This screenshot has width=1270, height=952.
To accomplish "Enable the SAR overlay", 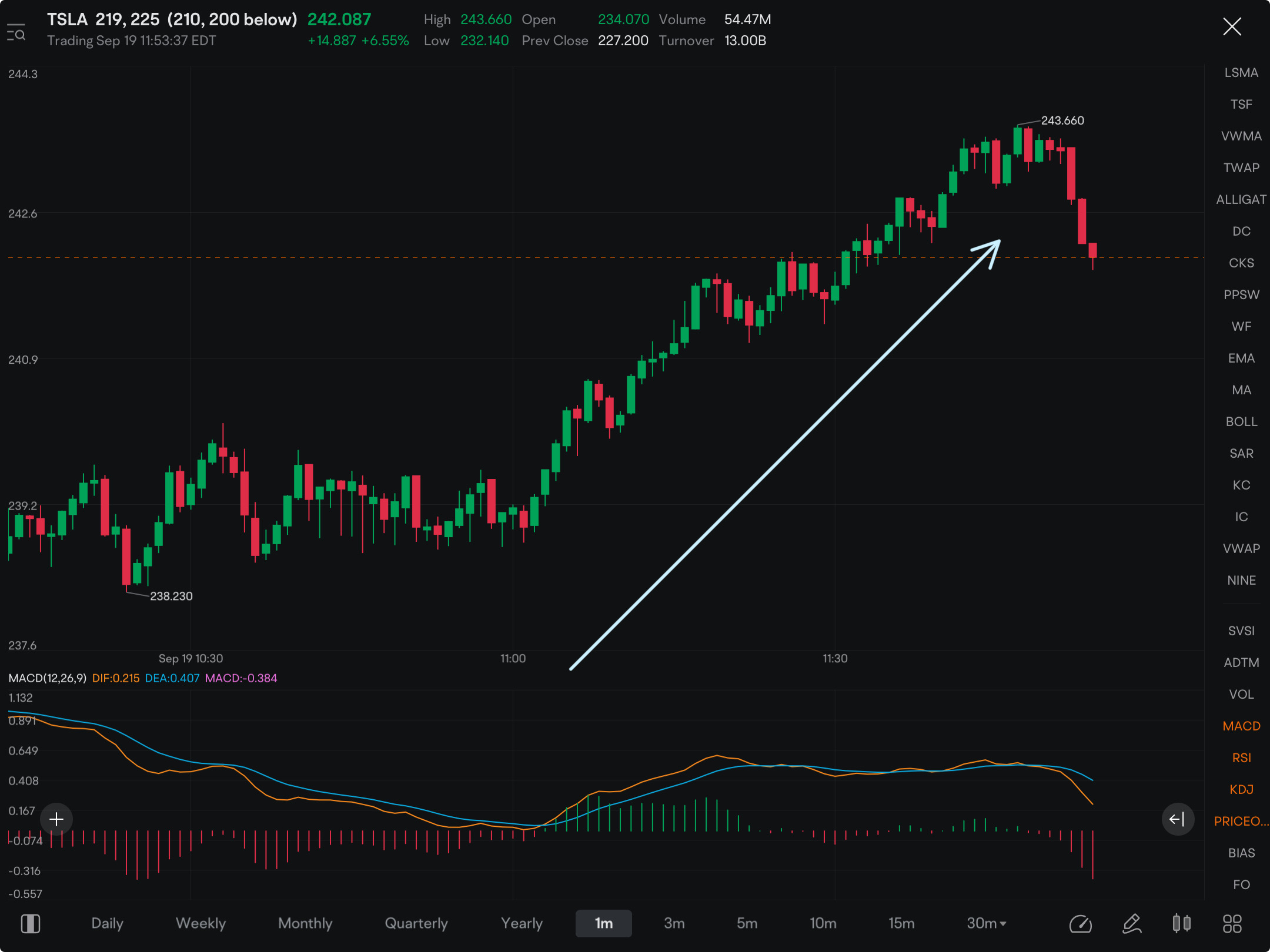I will pyautogui.click(x=1241, y=454).
